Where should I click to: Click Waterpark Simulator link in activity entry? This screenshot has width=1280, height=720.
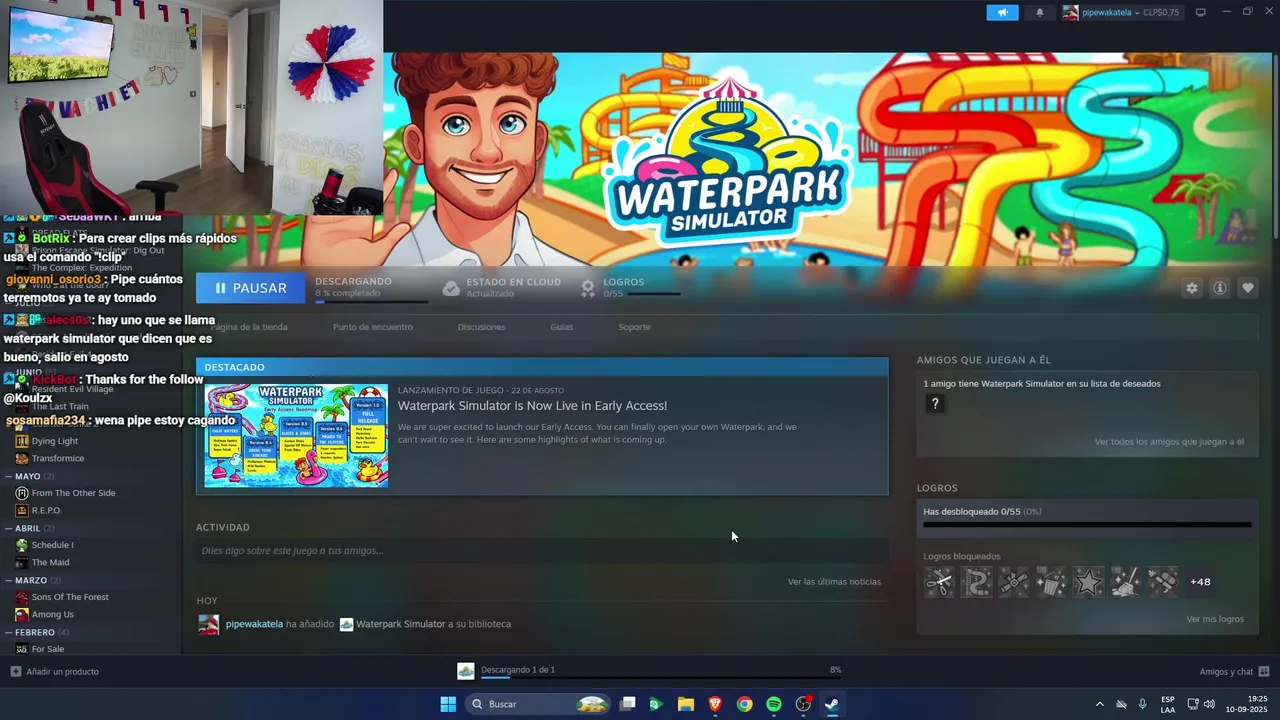[400, 624]
